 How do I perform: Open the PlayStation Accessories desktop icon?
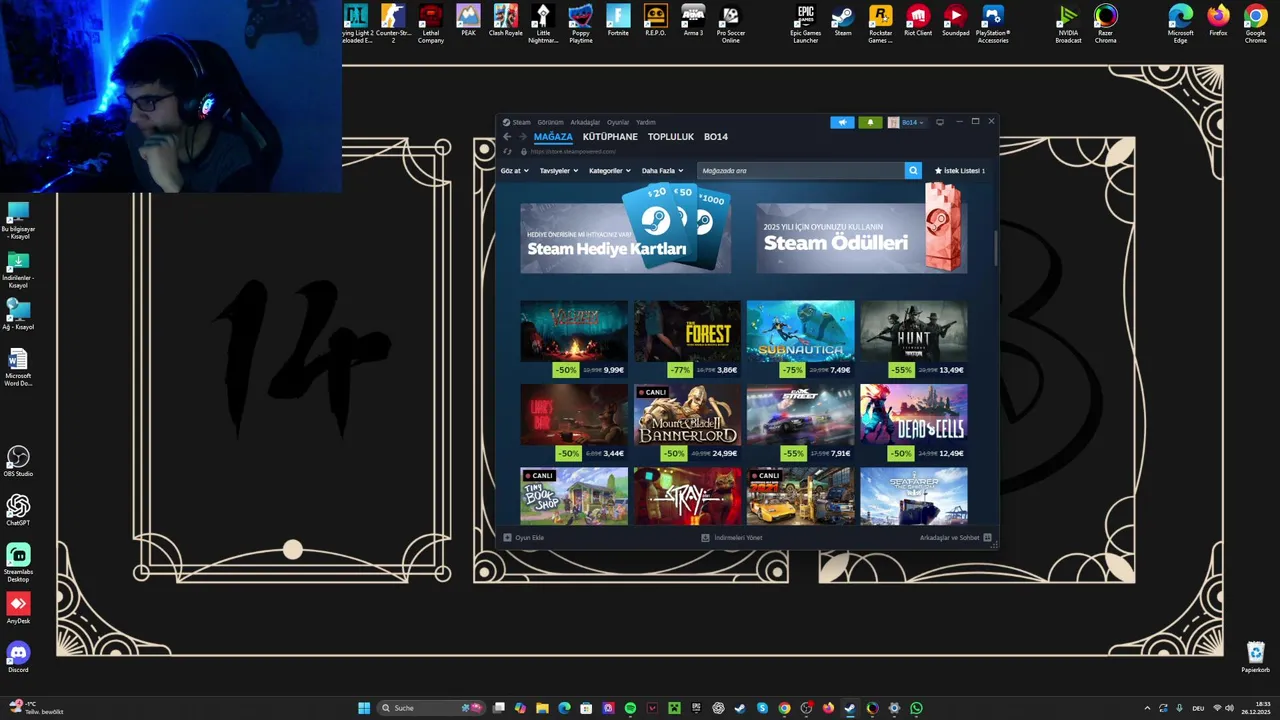(x=992, y=23)
